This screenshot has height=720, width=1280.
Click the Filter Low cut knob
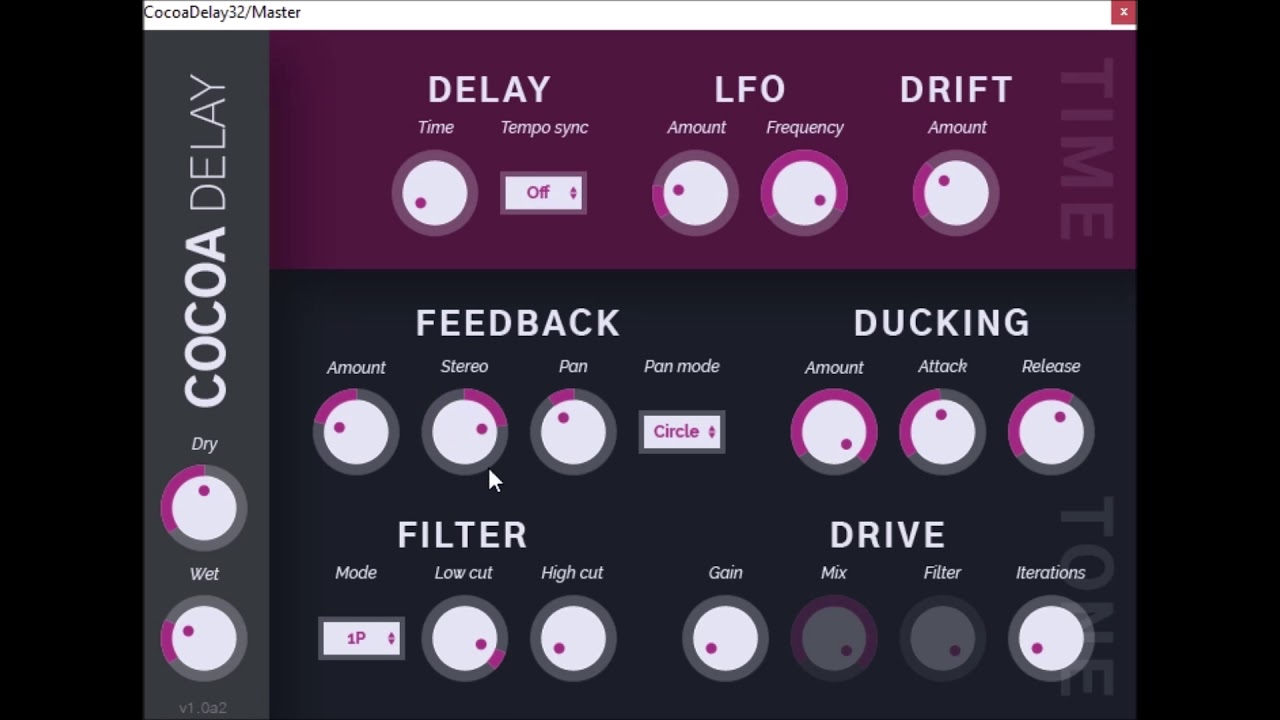pyautogui.click(x=465, y=638)
